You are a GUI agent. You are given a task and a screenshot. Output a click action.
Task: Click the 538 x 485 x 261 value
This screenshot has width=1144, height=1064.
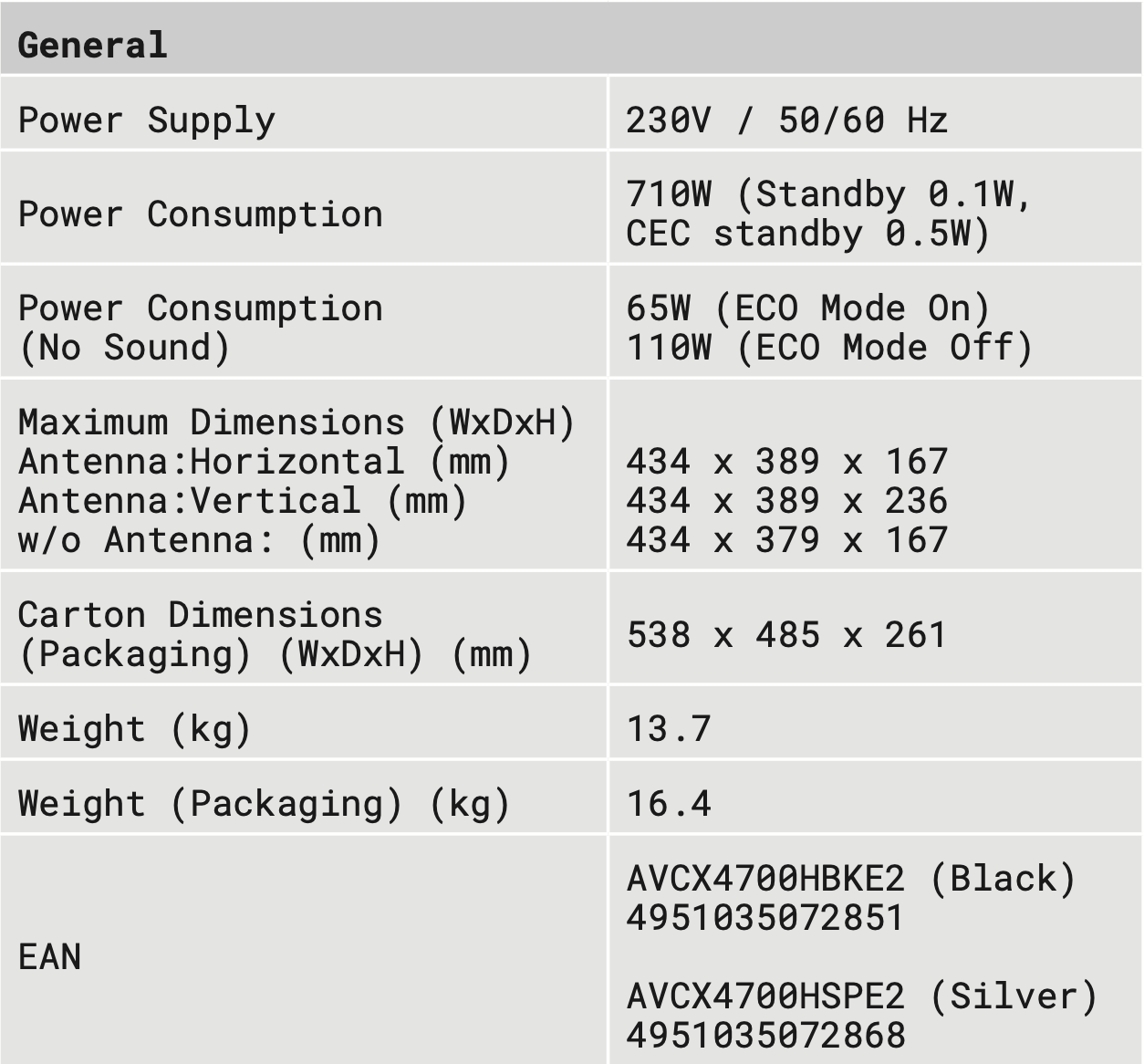click(786, 635)
